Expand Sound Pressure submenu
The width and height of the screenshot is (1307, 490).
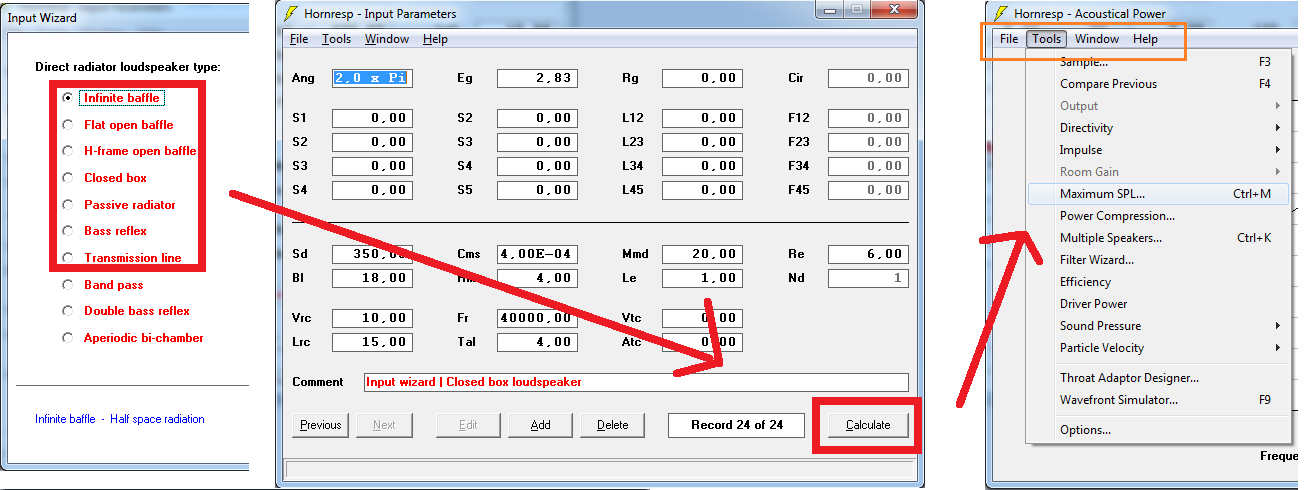(x=1157, y=326)
